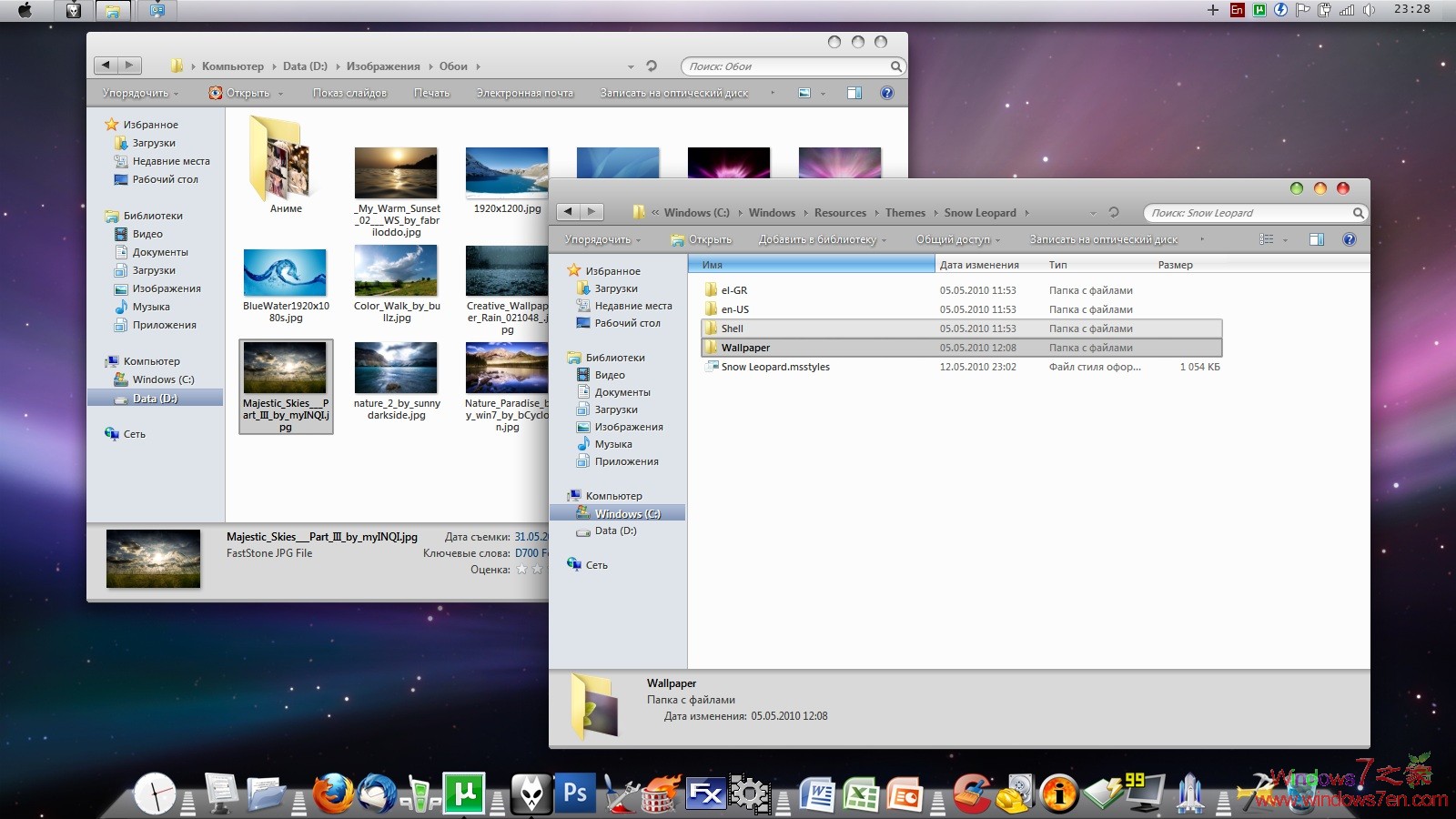The height and width of the screenshot is (819, 1456).
Task: Launch Microsoft Word from the dock
Action: [x=819, y=793]
